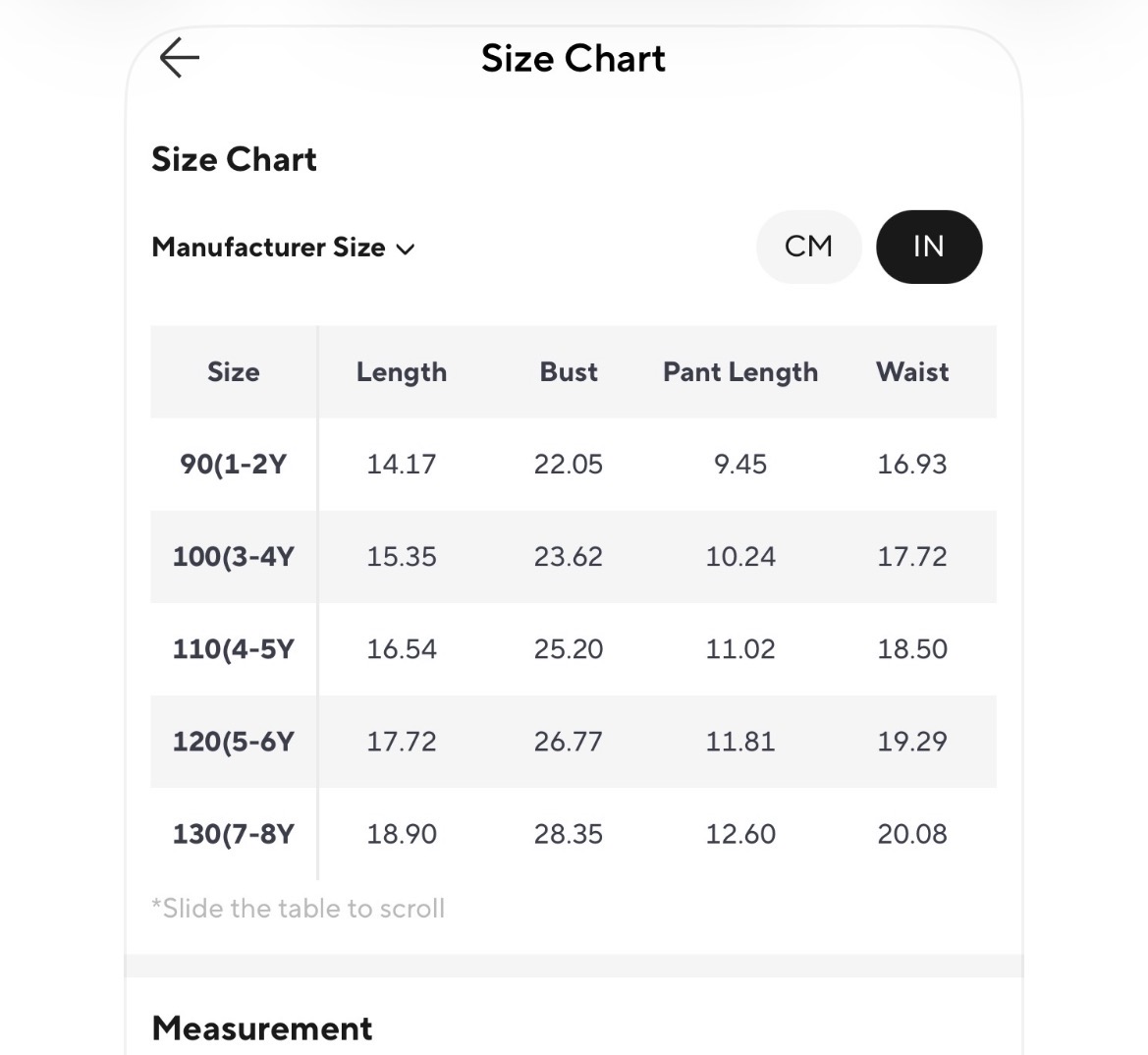Select the 110(4-5Y size row
1148x1055 pixels.
(574, 649)
